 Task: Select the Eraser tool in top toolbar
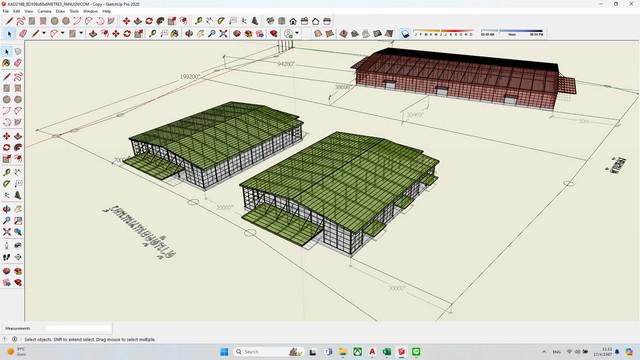tap(23, 33)
